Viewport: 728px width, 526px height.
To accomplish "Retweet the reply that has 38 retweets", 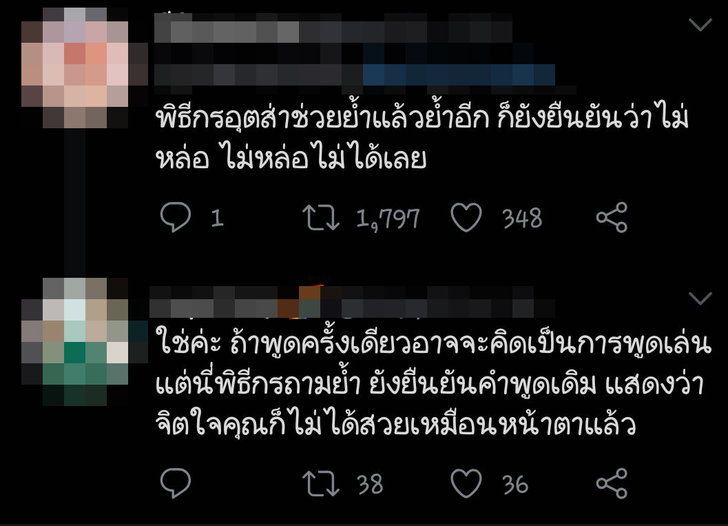I will pyautogui.click(x=321, y=484).
